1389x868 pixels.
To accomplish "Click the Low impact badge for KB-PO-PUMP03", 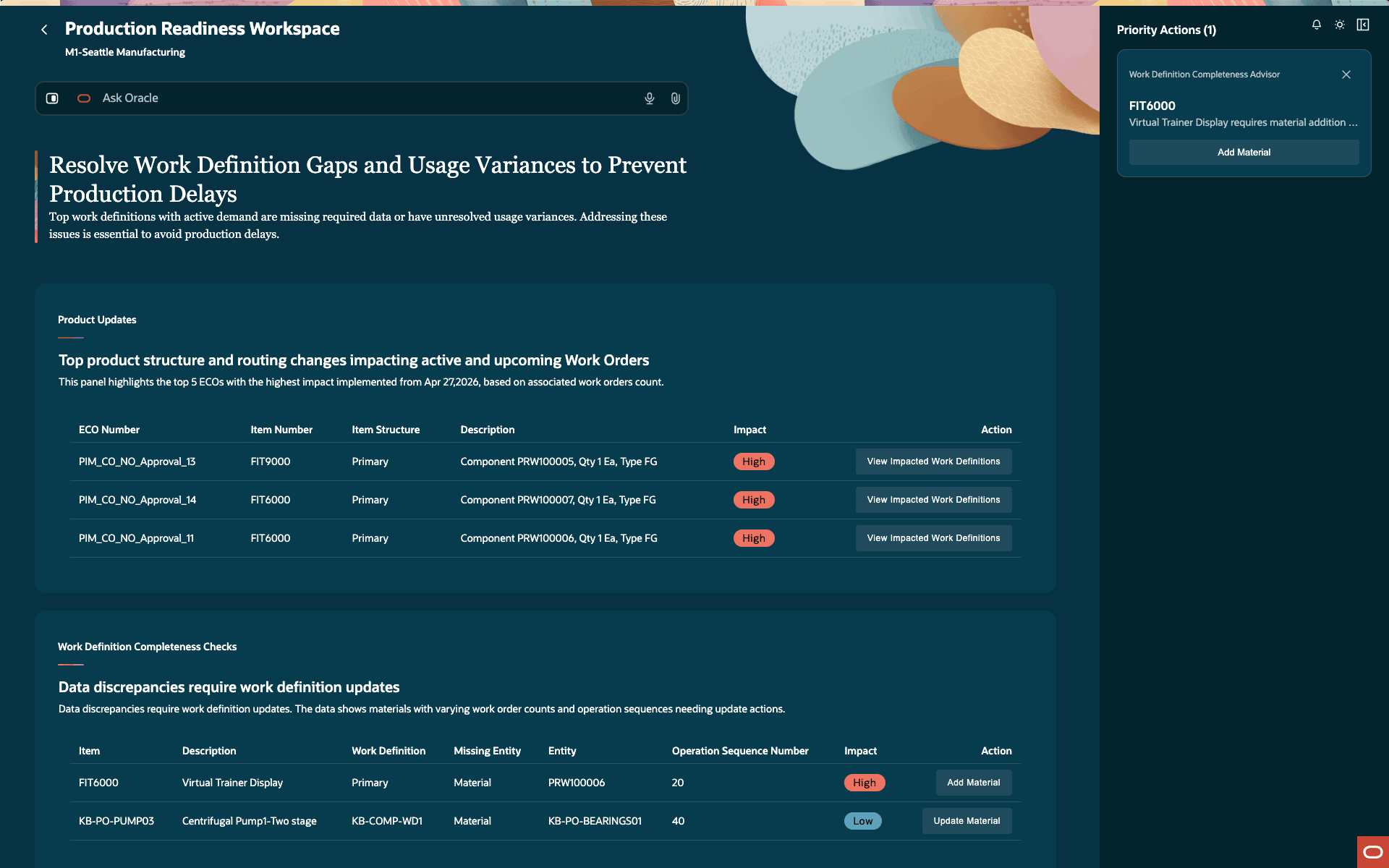I will click(862, 821).
